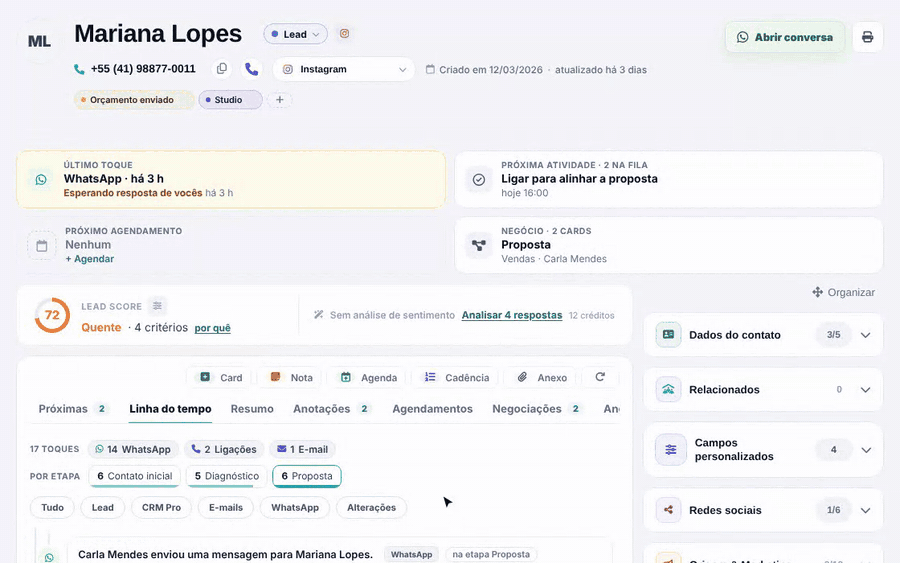Open the Negociações tab

(537, 409)
